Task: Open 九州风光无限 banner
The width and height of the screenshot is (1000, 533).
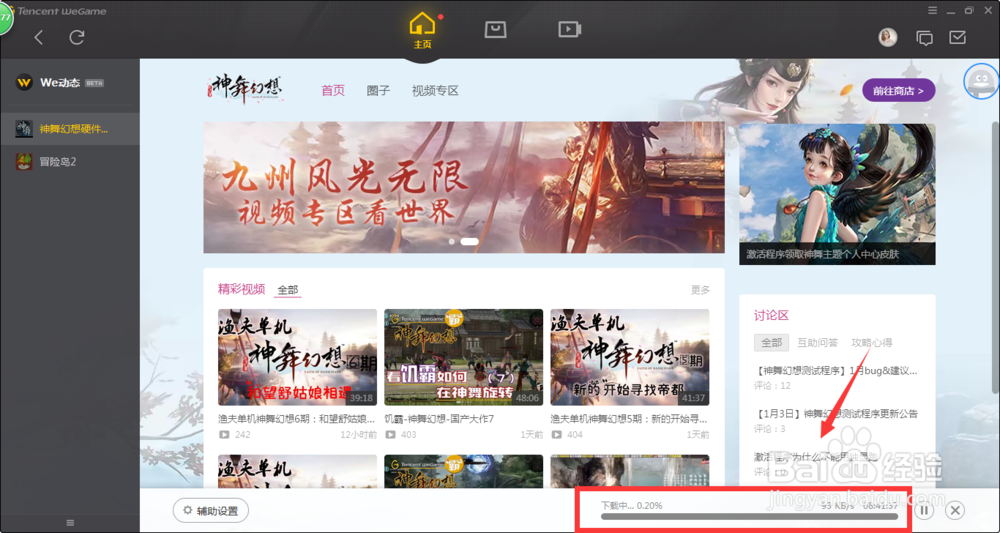Action: pyautogui.click(x=464, y=187)
